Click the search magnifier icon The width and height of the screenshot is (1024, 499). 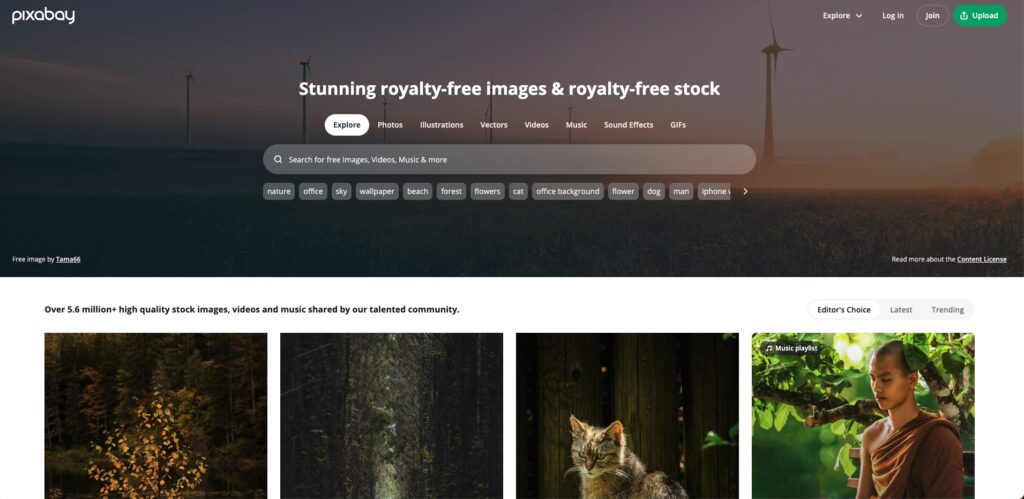click(278, 159)
